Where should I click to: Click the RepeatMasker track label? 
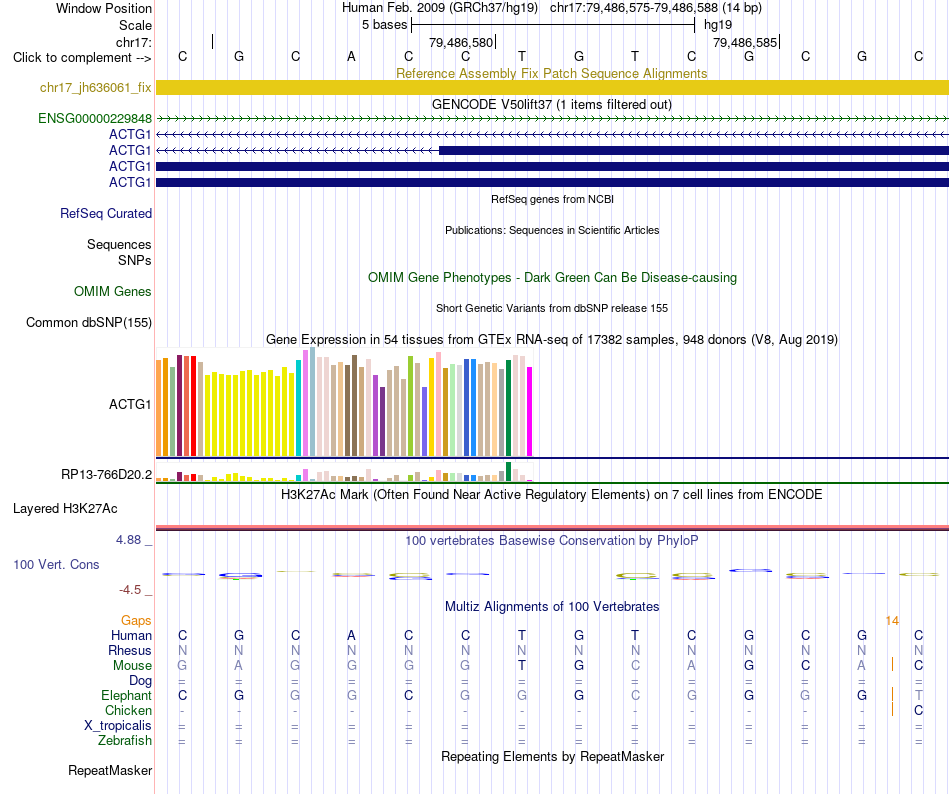110,770
